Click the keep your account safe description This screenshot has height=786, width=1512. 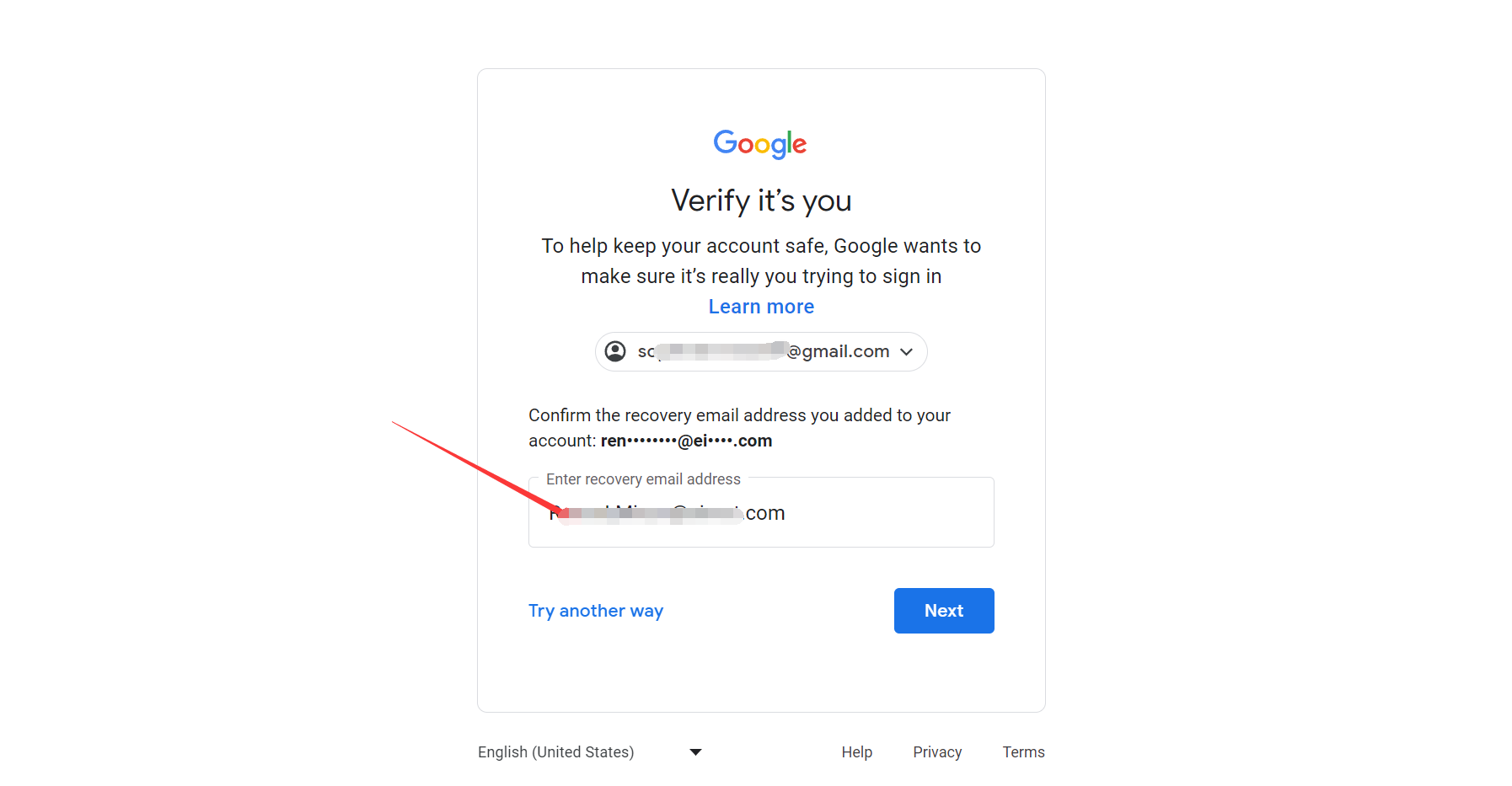761,261
